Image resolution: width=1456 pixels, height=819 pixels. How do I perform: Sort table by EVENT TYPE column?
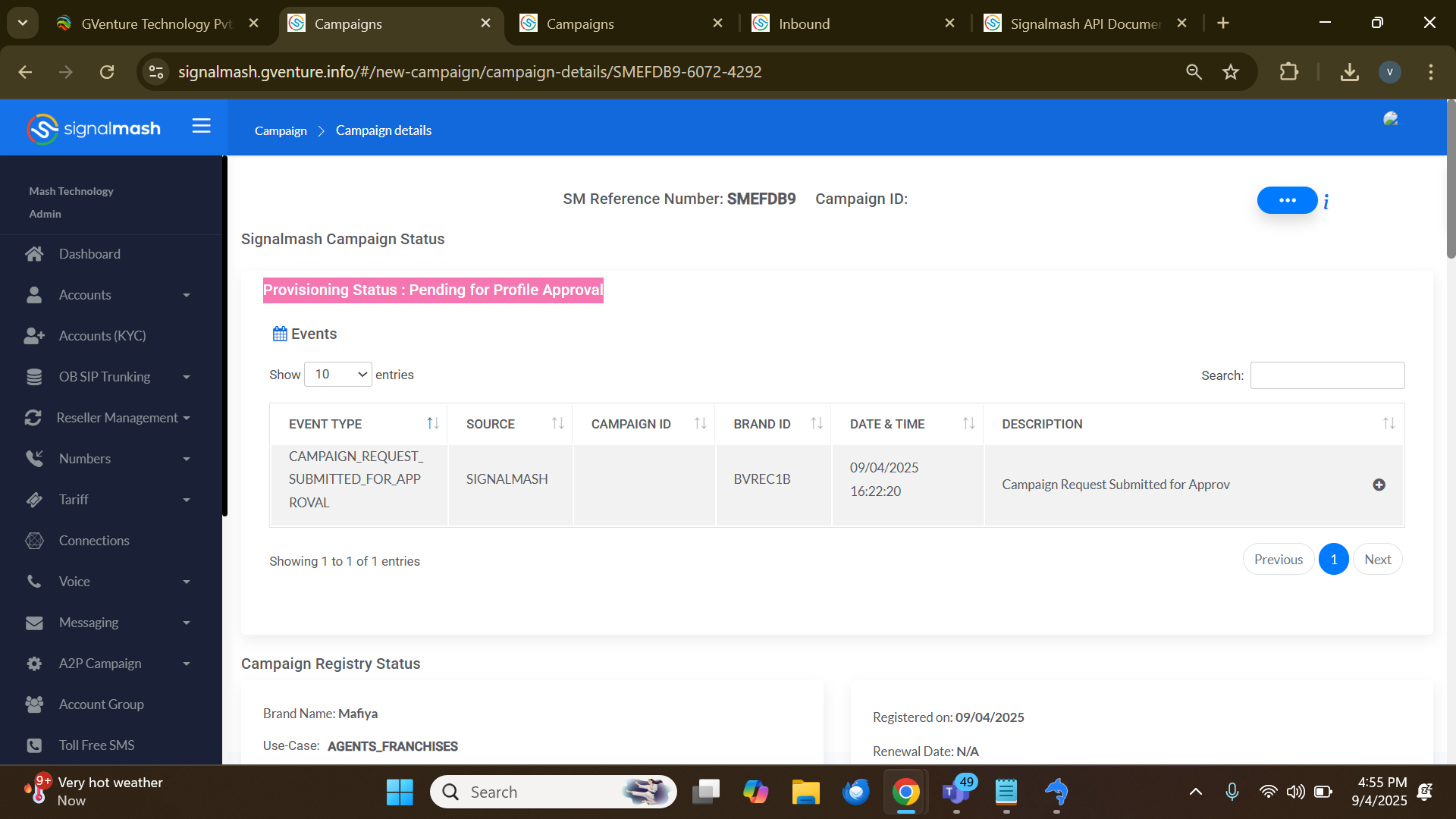pos(432,423)
